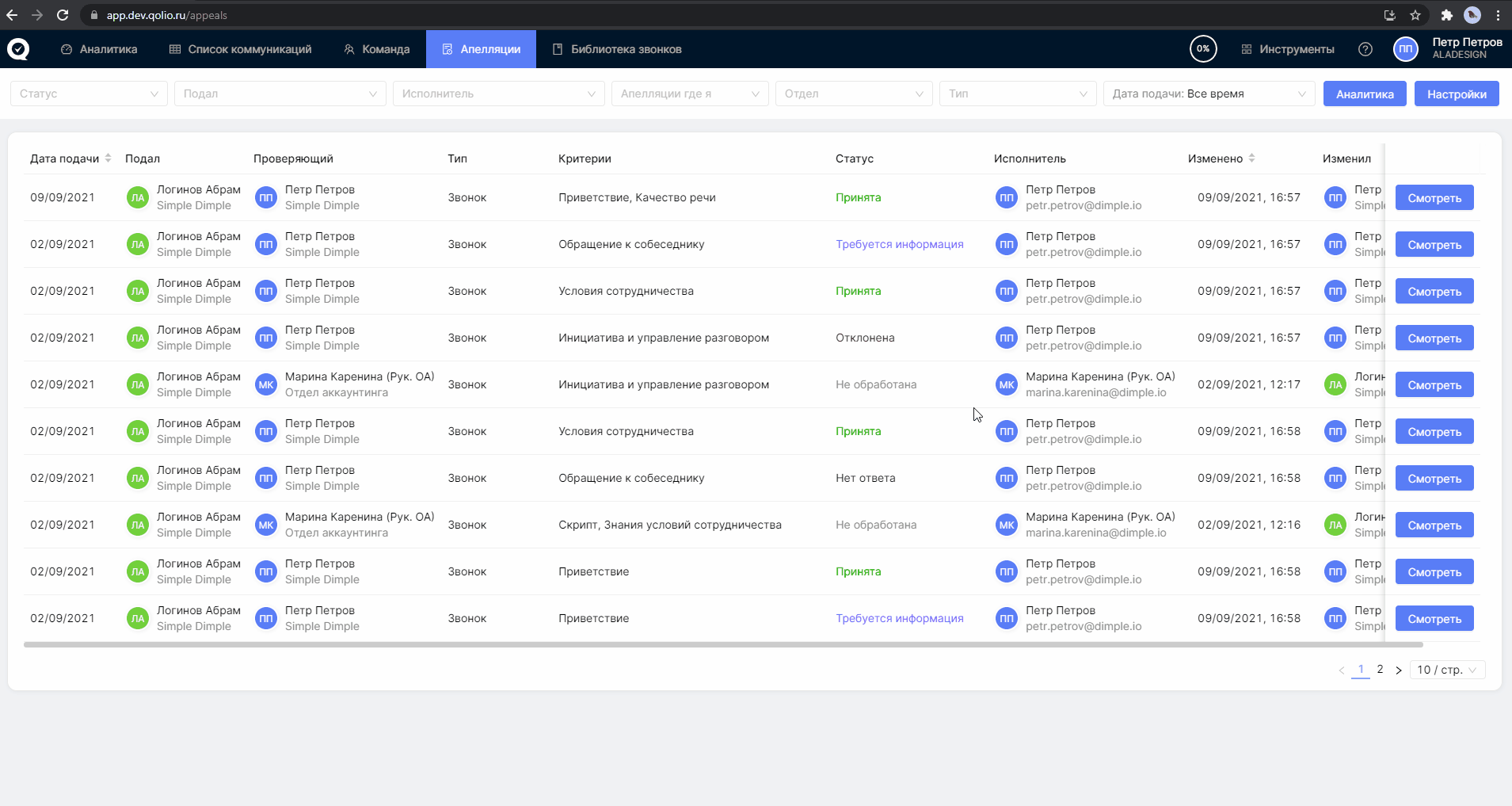Open the Исполнитель filter dropdown
This screenshot has width=1512, height=806.
(498, 94)
